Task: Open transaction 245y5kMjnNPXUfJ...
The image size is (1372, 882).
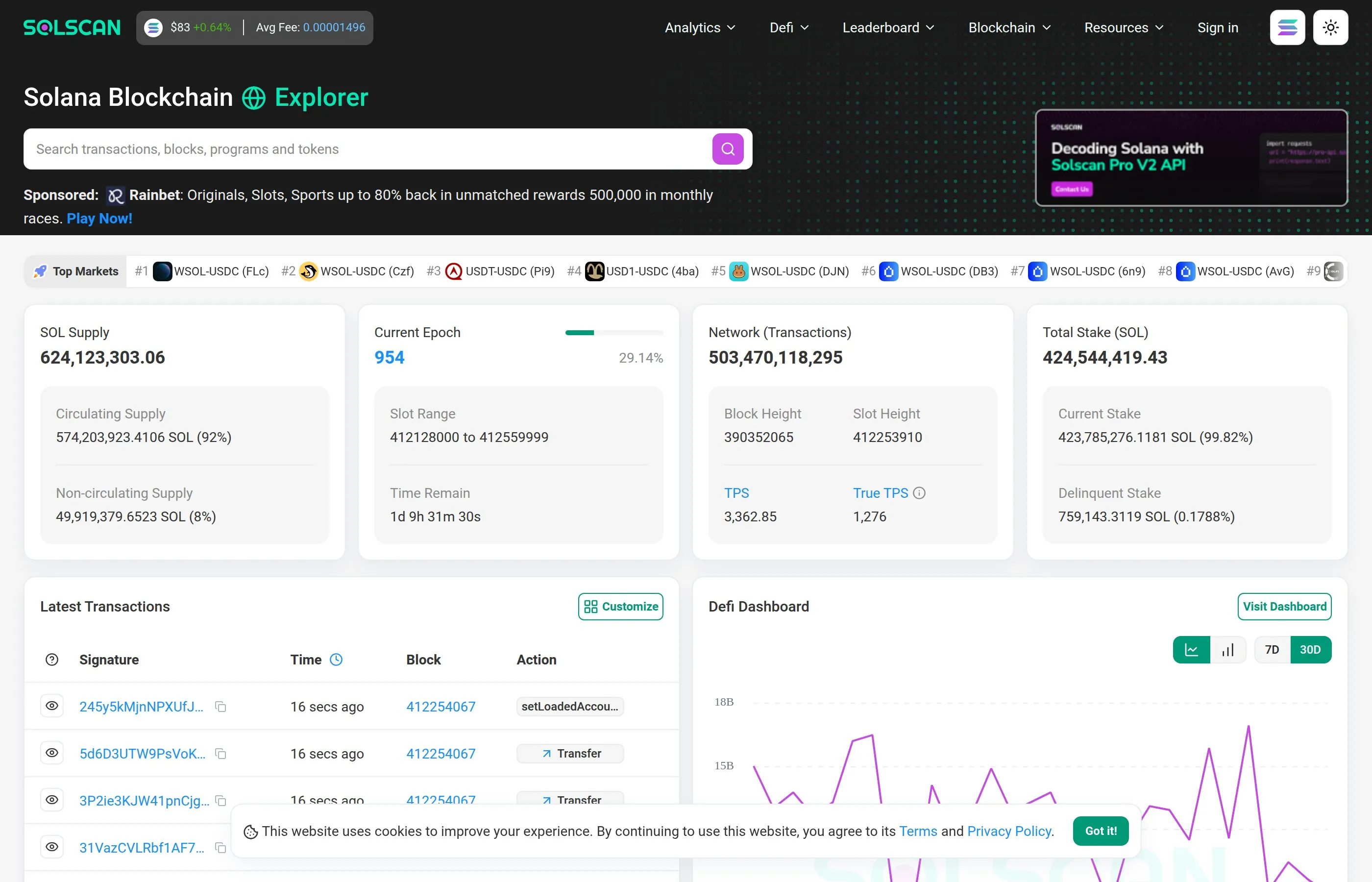Action: coord(142,707)
